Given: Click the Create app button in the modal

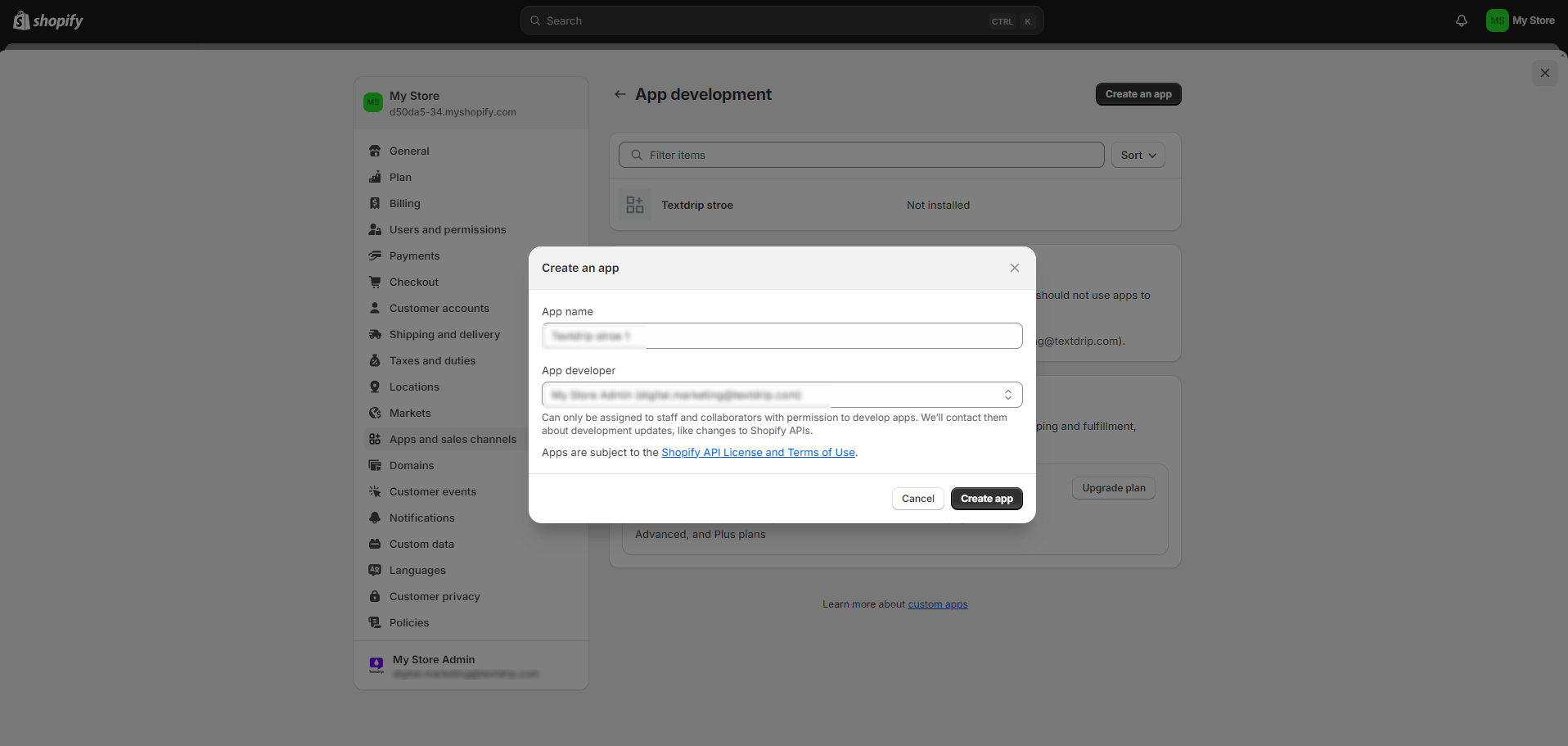Looking at the screenshot, I should (986, 498).
